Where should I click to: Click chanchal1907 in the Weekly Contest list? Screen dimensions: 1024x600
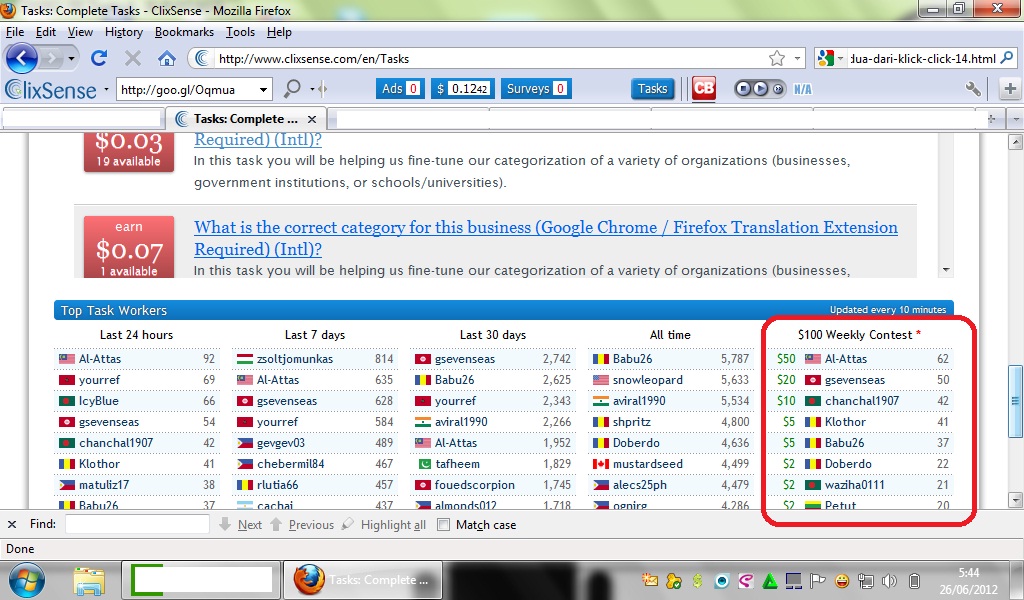(861, 401)
